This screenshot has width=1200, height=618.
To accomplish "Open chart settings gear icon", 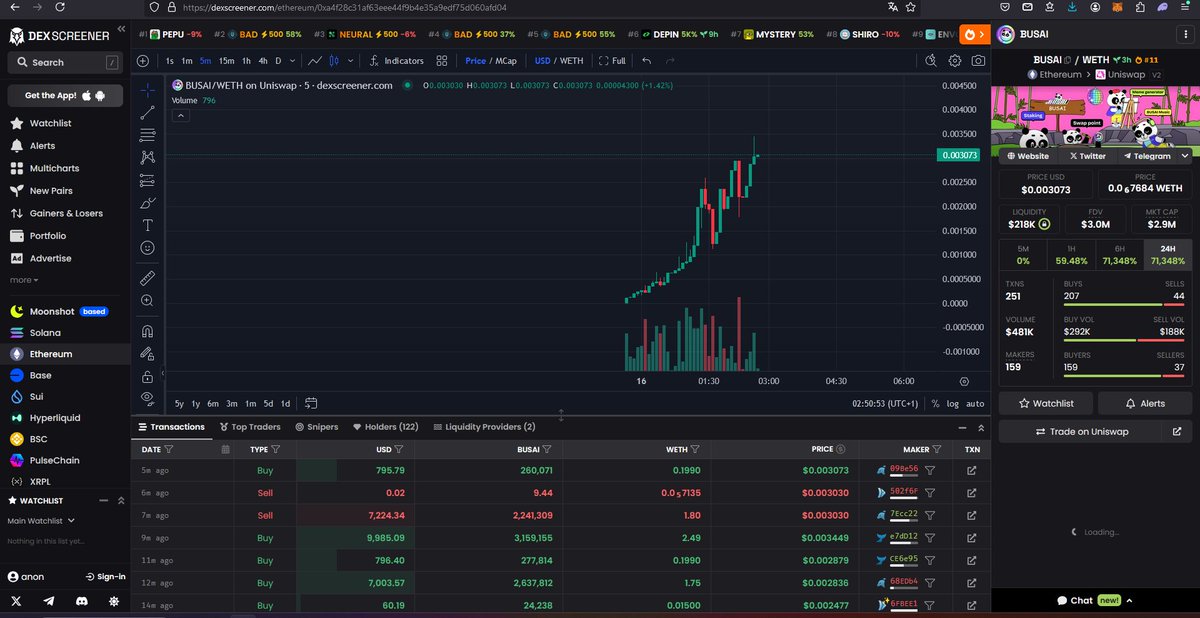I will click(955, 61).
